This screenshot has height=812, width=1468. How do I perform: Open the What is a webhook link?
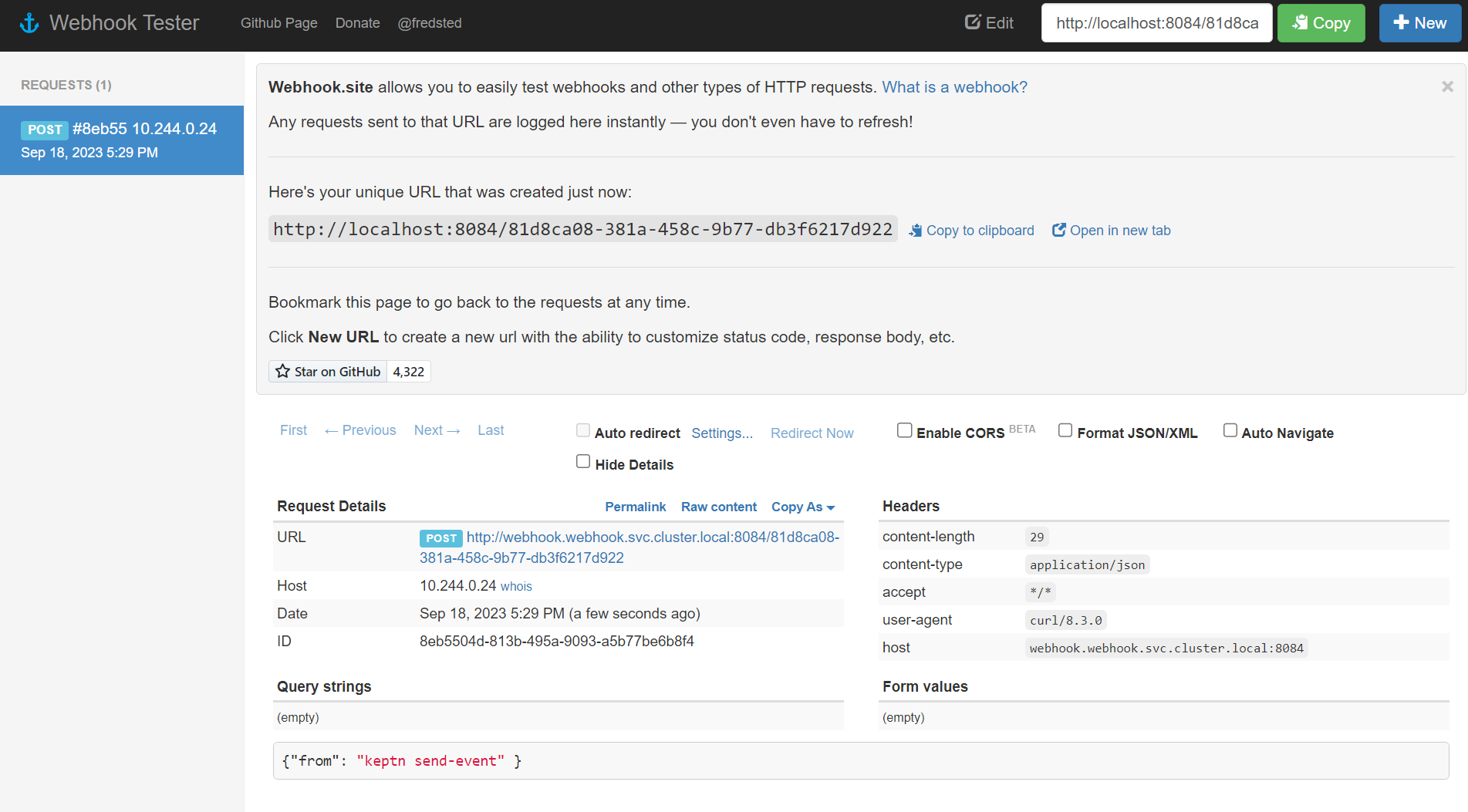(x=954, y=86)
